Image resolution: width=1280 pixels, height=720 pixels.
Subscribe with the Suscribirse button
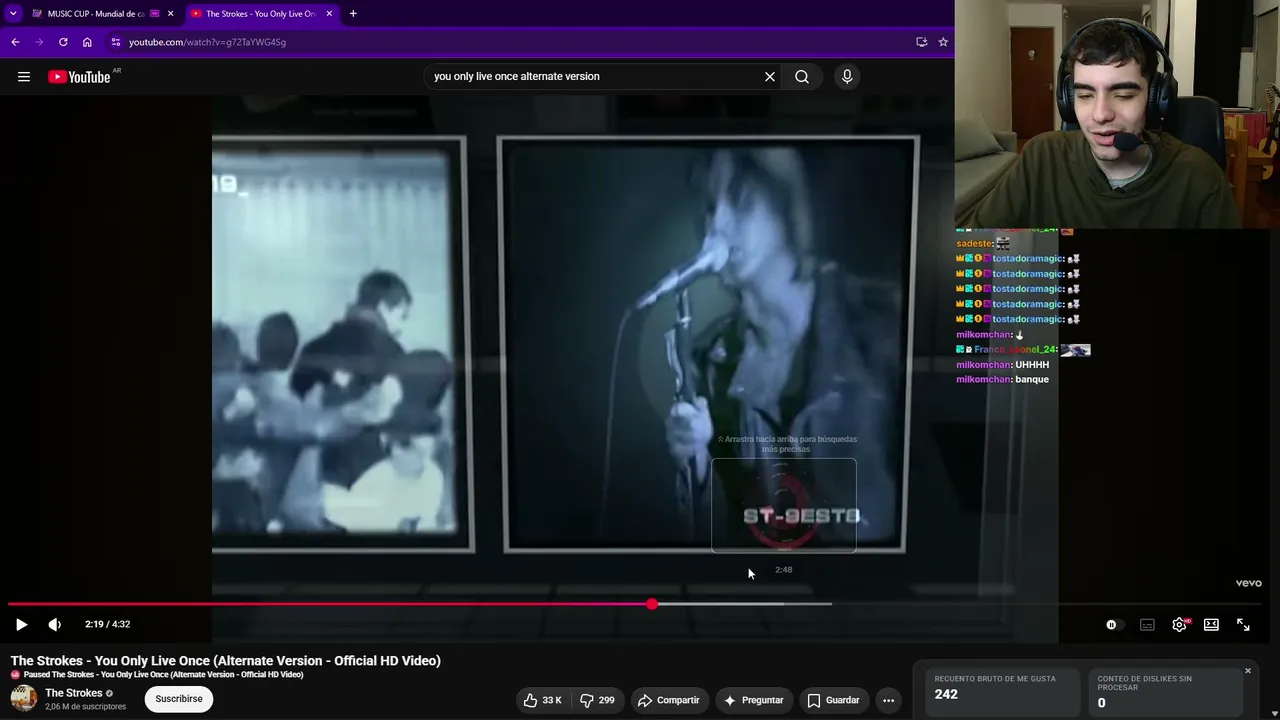point(179,699)
